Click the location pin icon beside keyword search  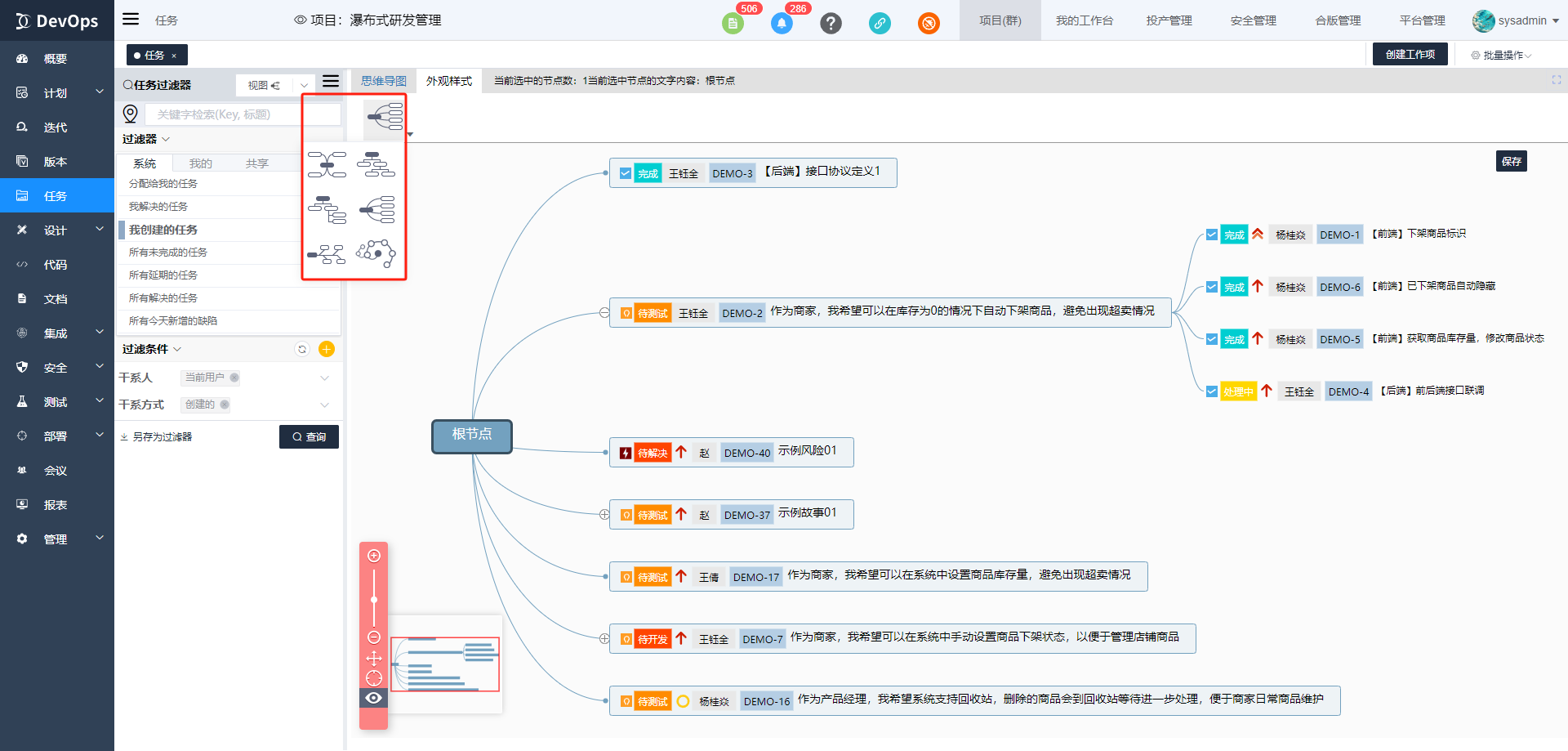(130, 114)
